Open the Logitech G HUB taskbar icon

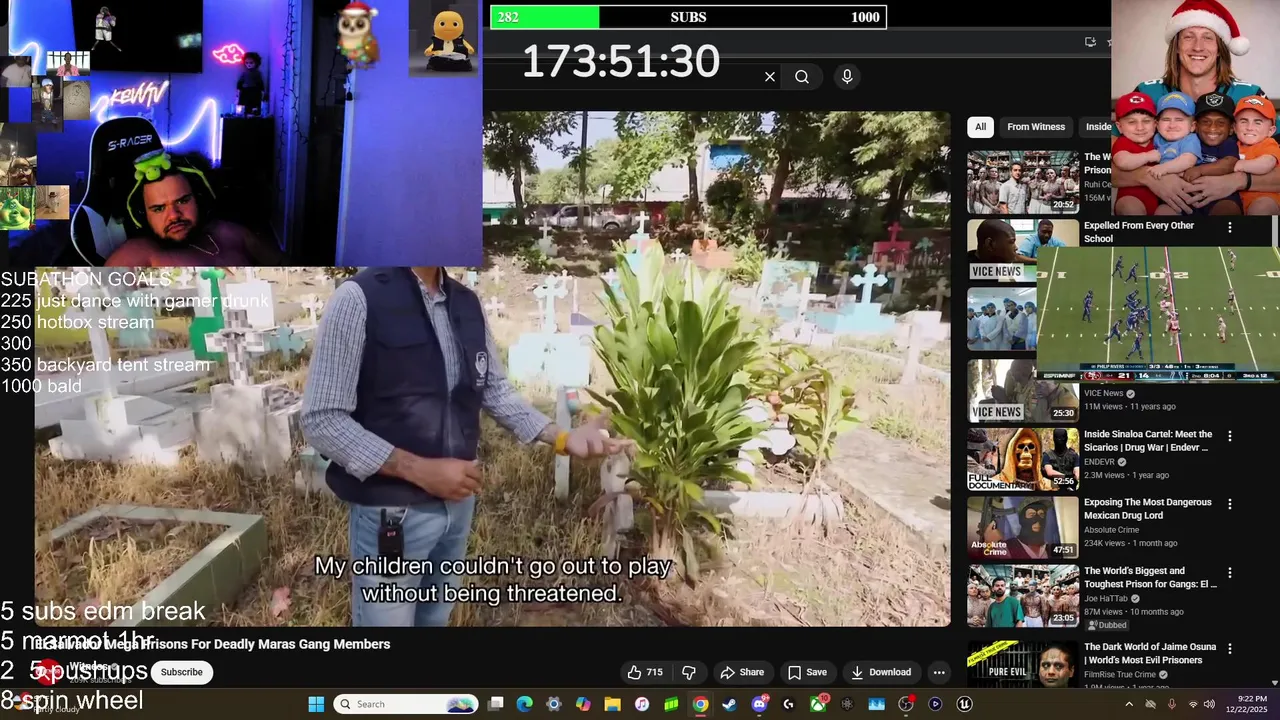click(788, 704)
